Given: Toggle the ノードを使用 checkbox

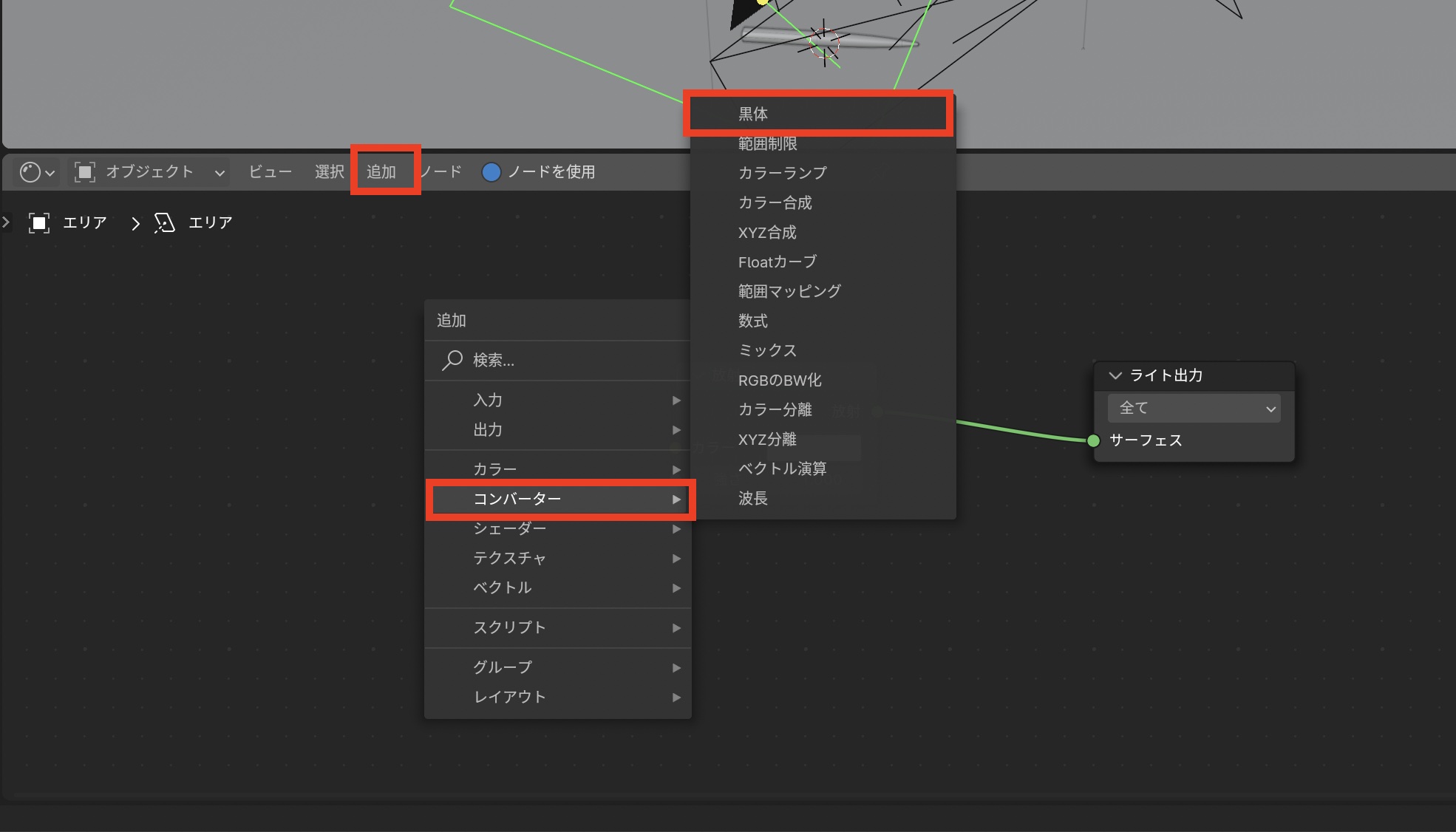Looking at the screenshot, I should [491, 172].
